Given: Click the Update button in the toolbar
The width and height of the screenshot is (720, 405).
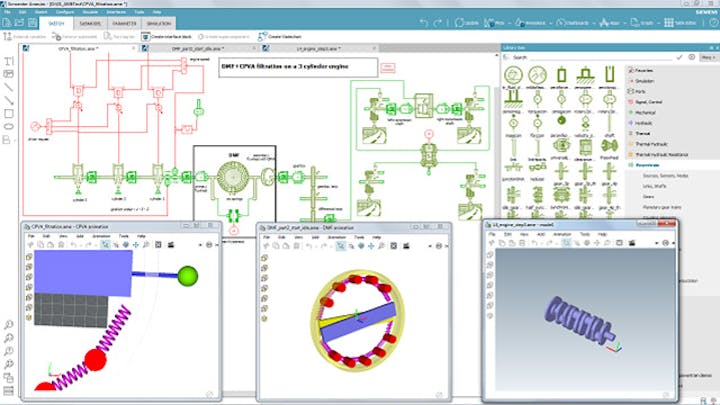Looking at the screenshot, I should tap(467, 22).
